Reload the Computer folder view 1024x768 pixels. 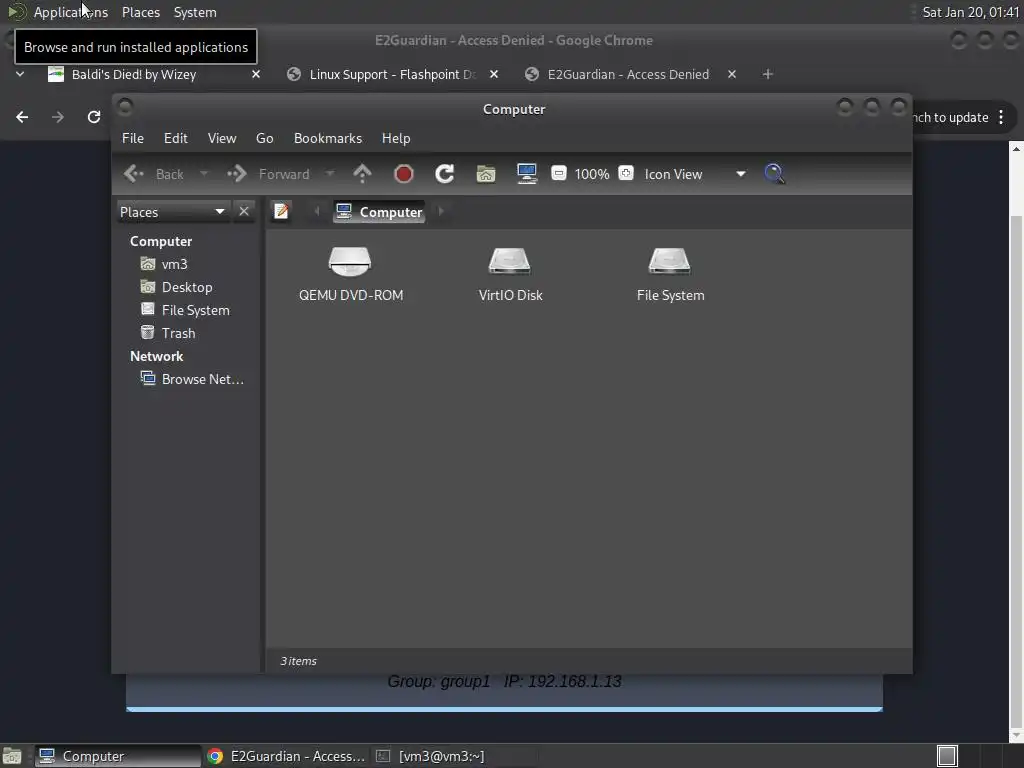click(x=445, y=174)
